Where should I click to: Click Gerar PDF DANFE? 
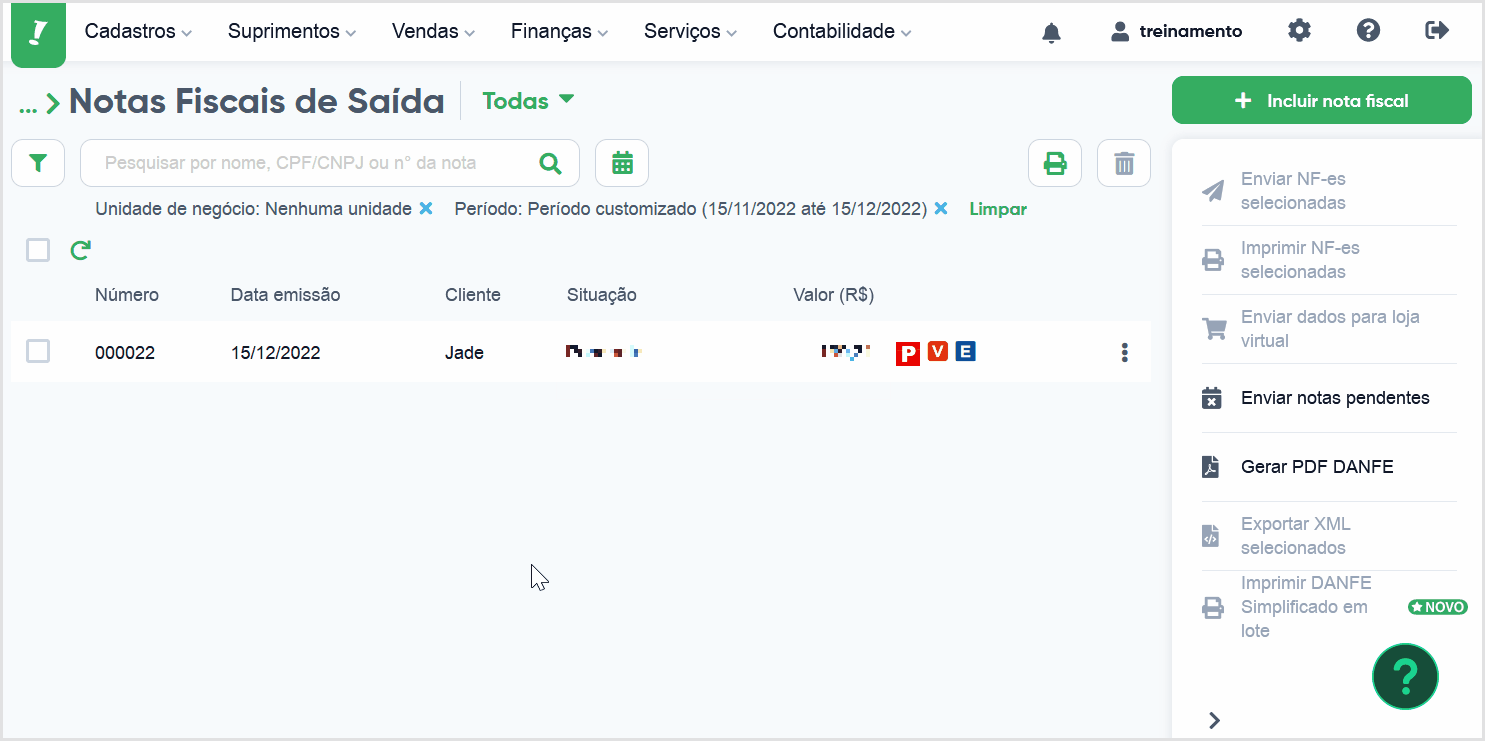click(x=1317, y=467)
